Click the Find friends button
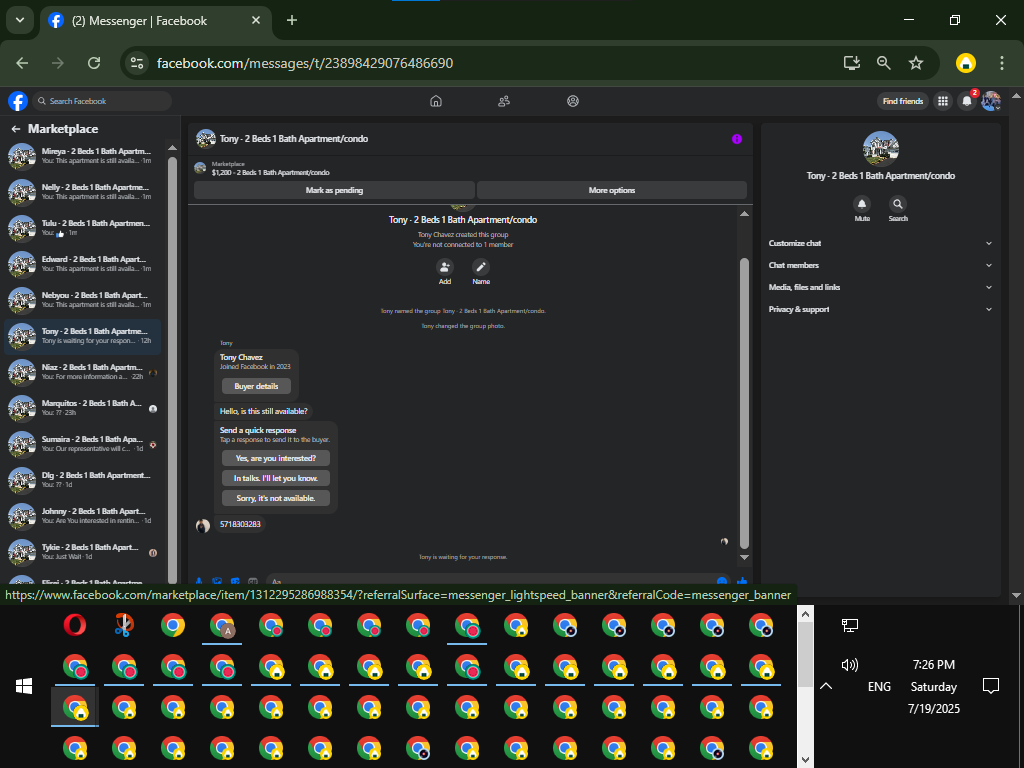This screenshot has height=768, width=1024. [x=903, y=101]
